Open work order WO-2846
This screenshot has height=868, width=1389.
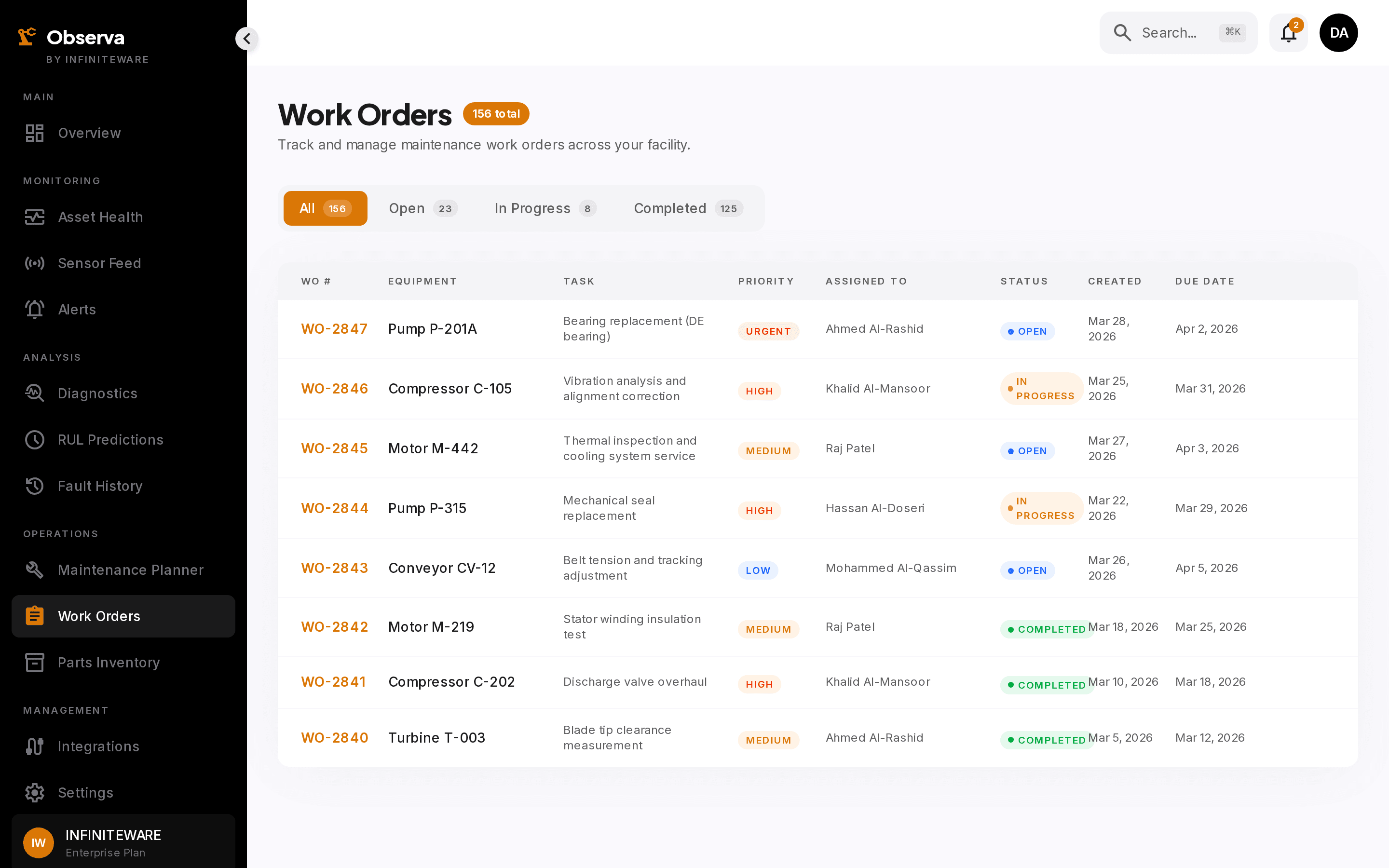[334, 389]
